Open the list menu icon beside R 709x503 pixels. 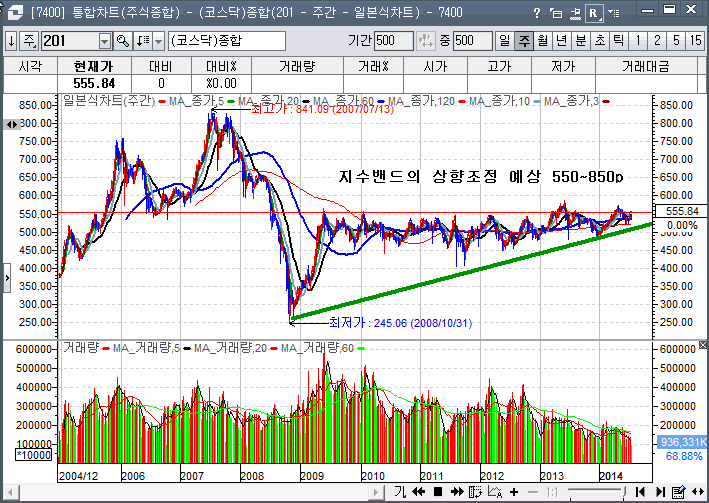pyautogui.click(x=614, y=13)
